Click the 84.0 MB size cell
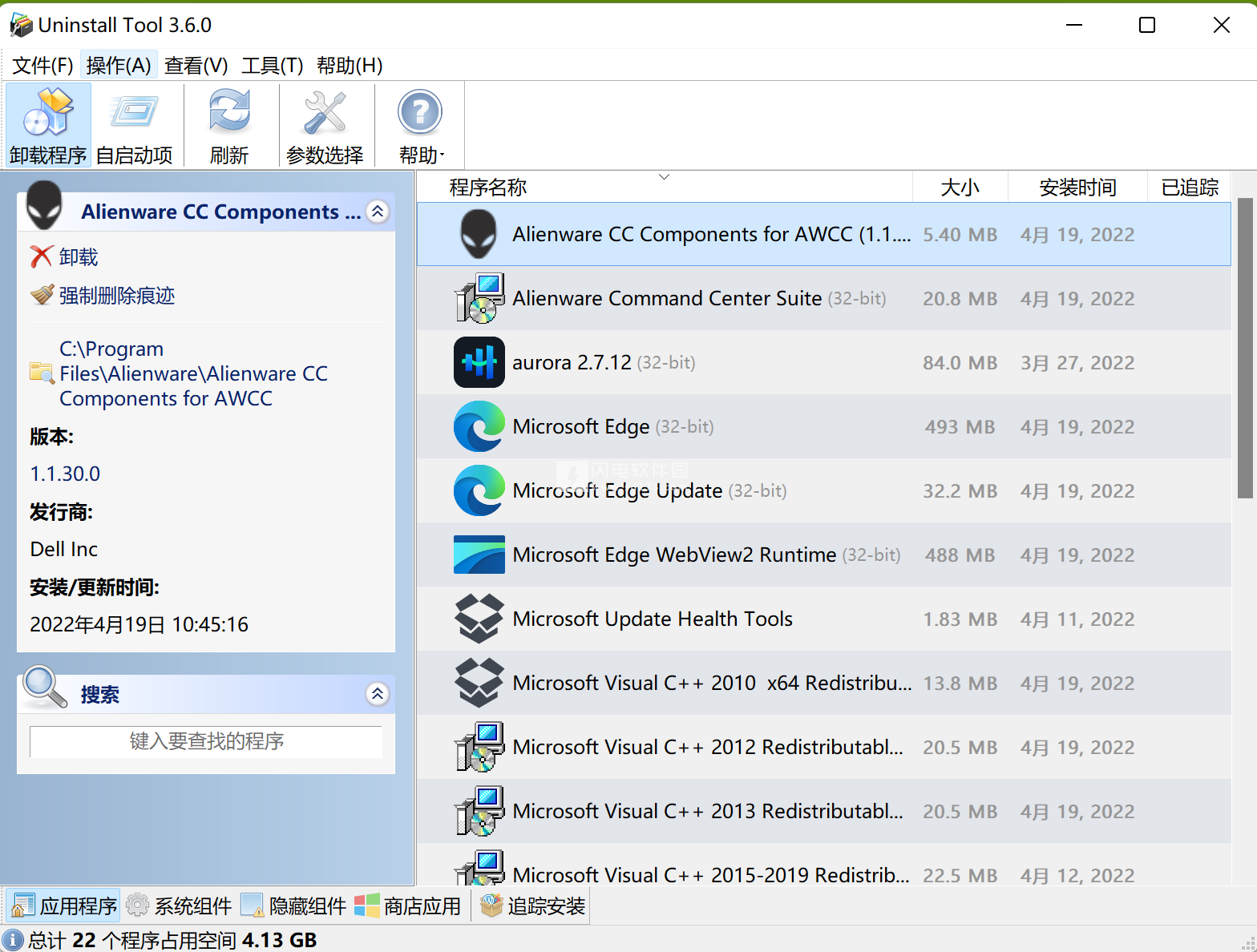This screenshot has height=952, width=1257. pos(960,363)
